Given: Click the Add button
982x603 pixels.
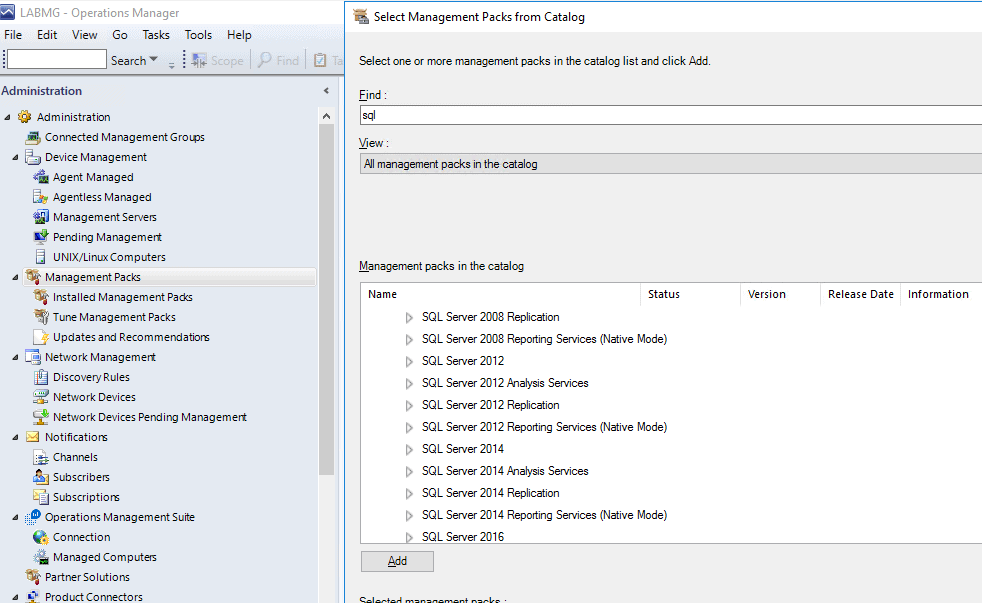Looking at the screenshot, I should click(x=397, y=561).
